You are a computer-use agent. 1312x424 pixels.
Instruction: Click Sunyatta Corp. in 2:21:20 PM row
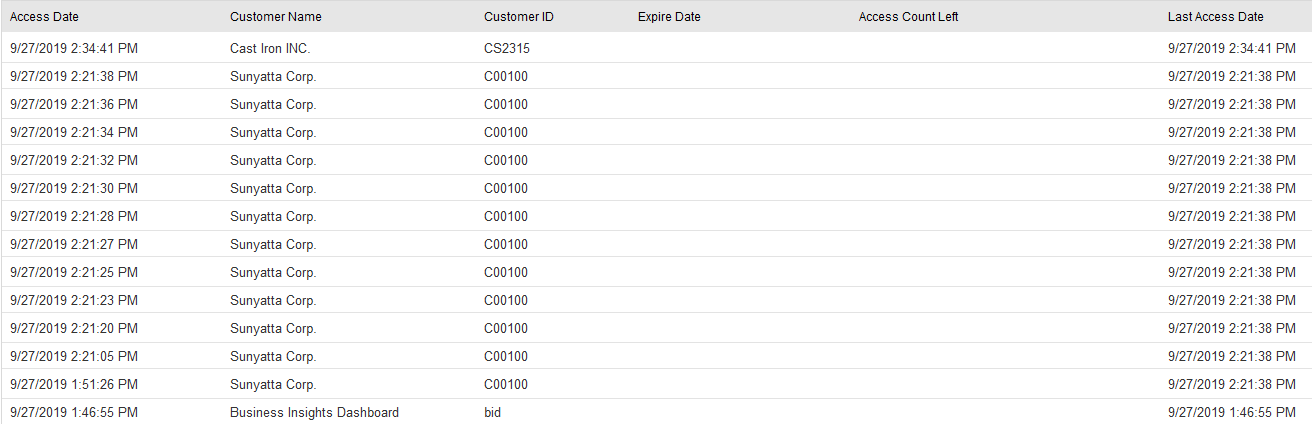[x=273, y=328]
